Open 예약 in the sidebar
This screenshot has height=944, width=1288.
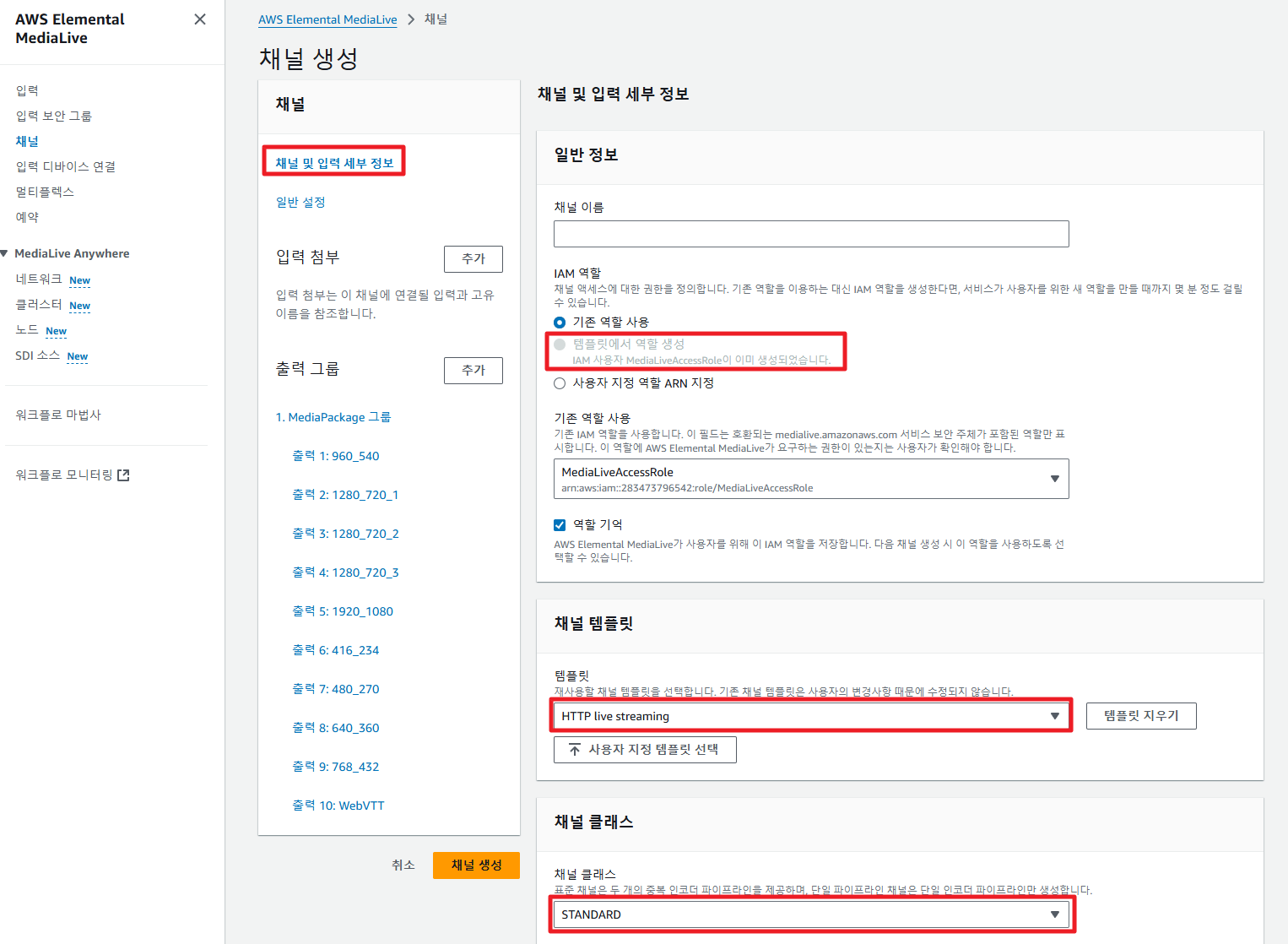tap(27, 217)
